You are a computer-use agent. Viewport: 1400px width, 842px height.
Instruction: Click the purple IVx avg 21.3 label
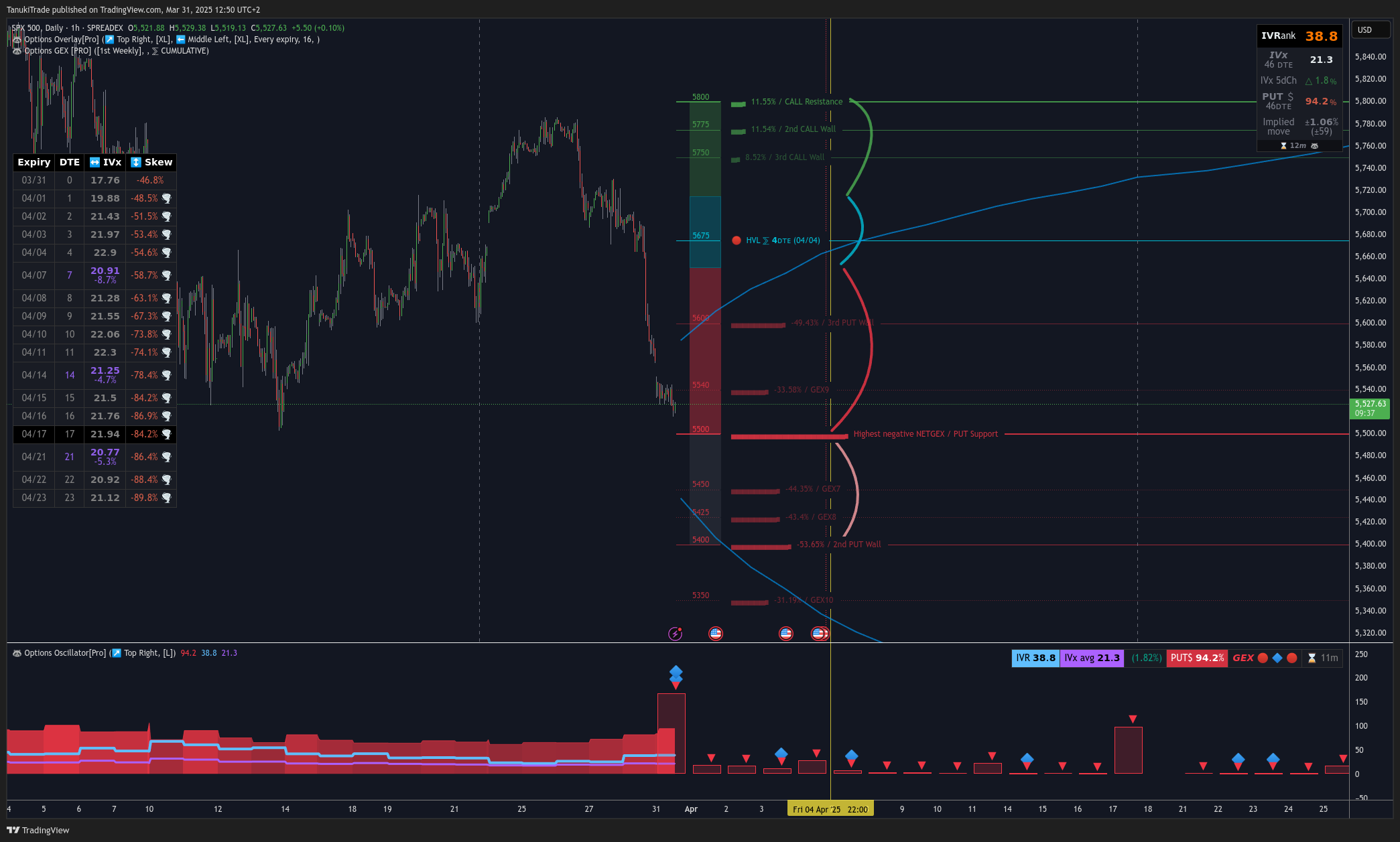1092,658
